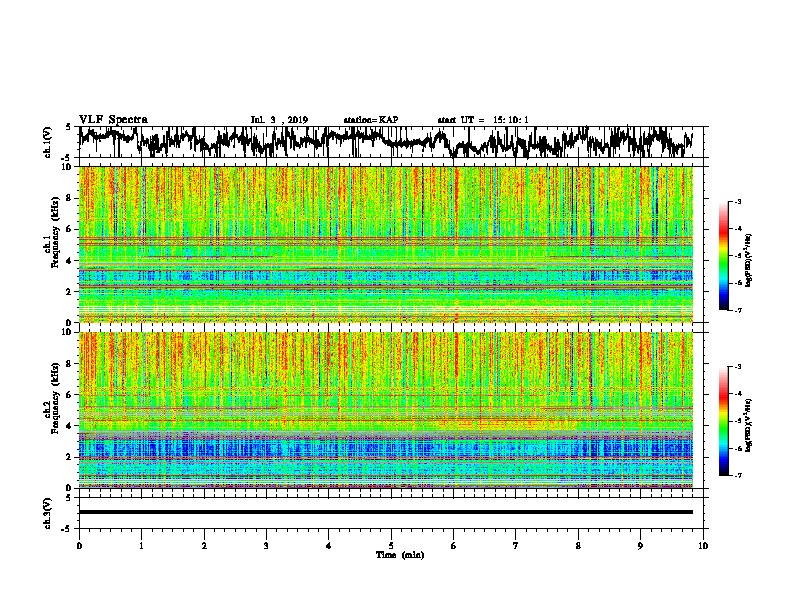The image size is (792, 612).
Task: Click the "4" kHz tick of the ch.2 spectrogram
Action: point(69,426)
